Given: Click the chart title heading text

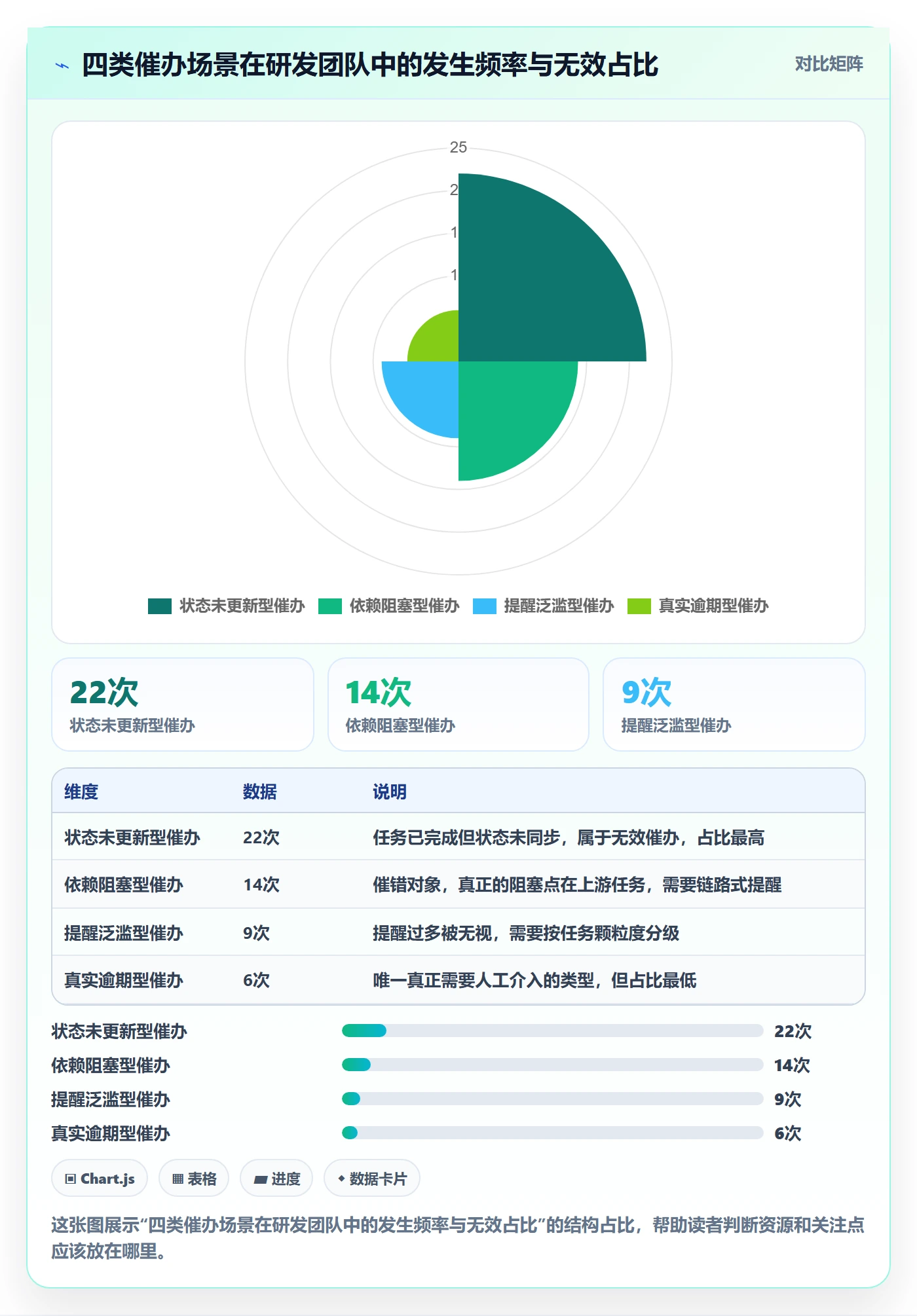Looking at the screenshot, I should [x=370, y=65].
